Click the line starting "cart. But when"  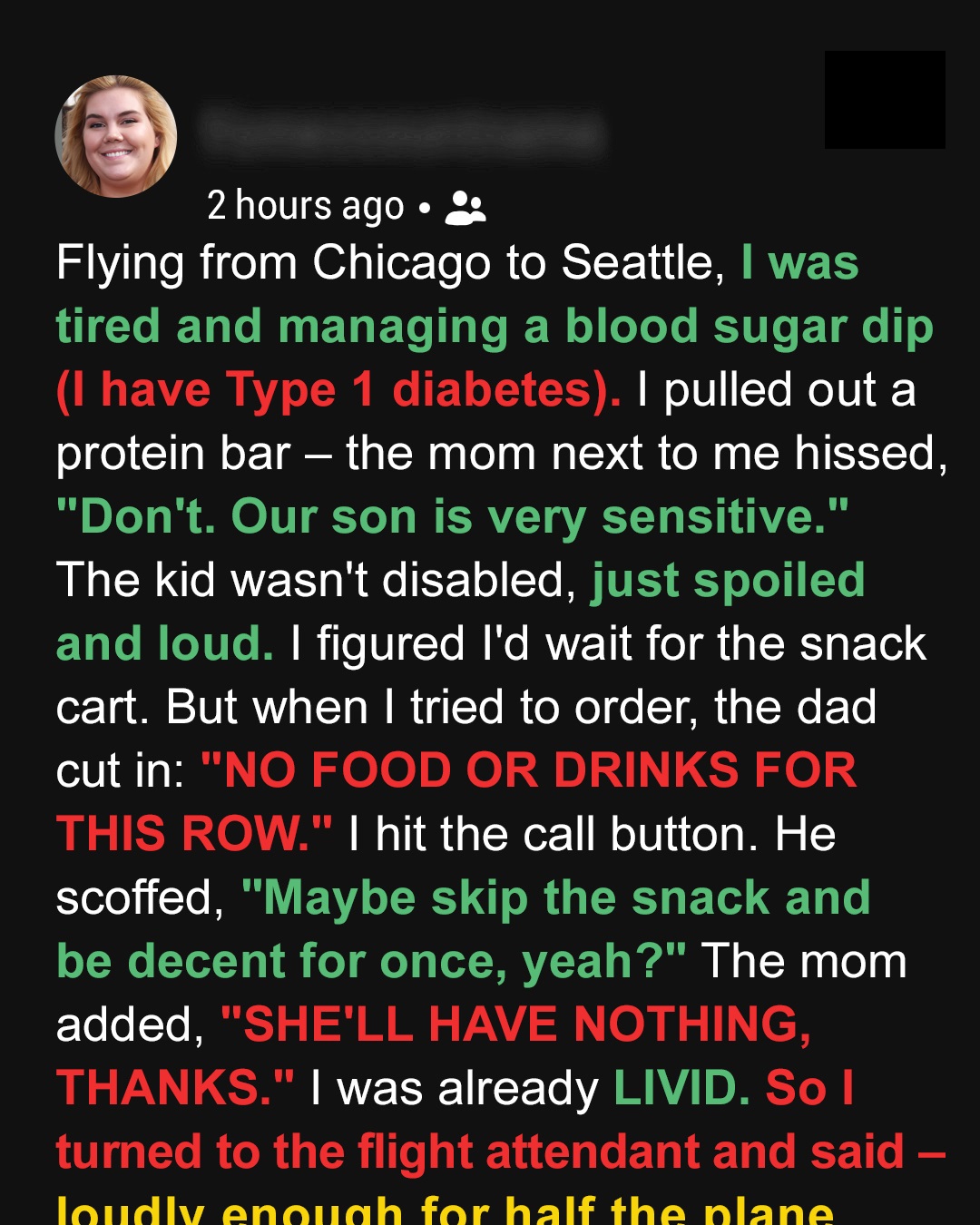pyautogui.click(x=465, y=708)
